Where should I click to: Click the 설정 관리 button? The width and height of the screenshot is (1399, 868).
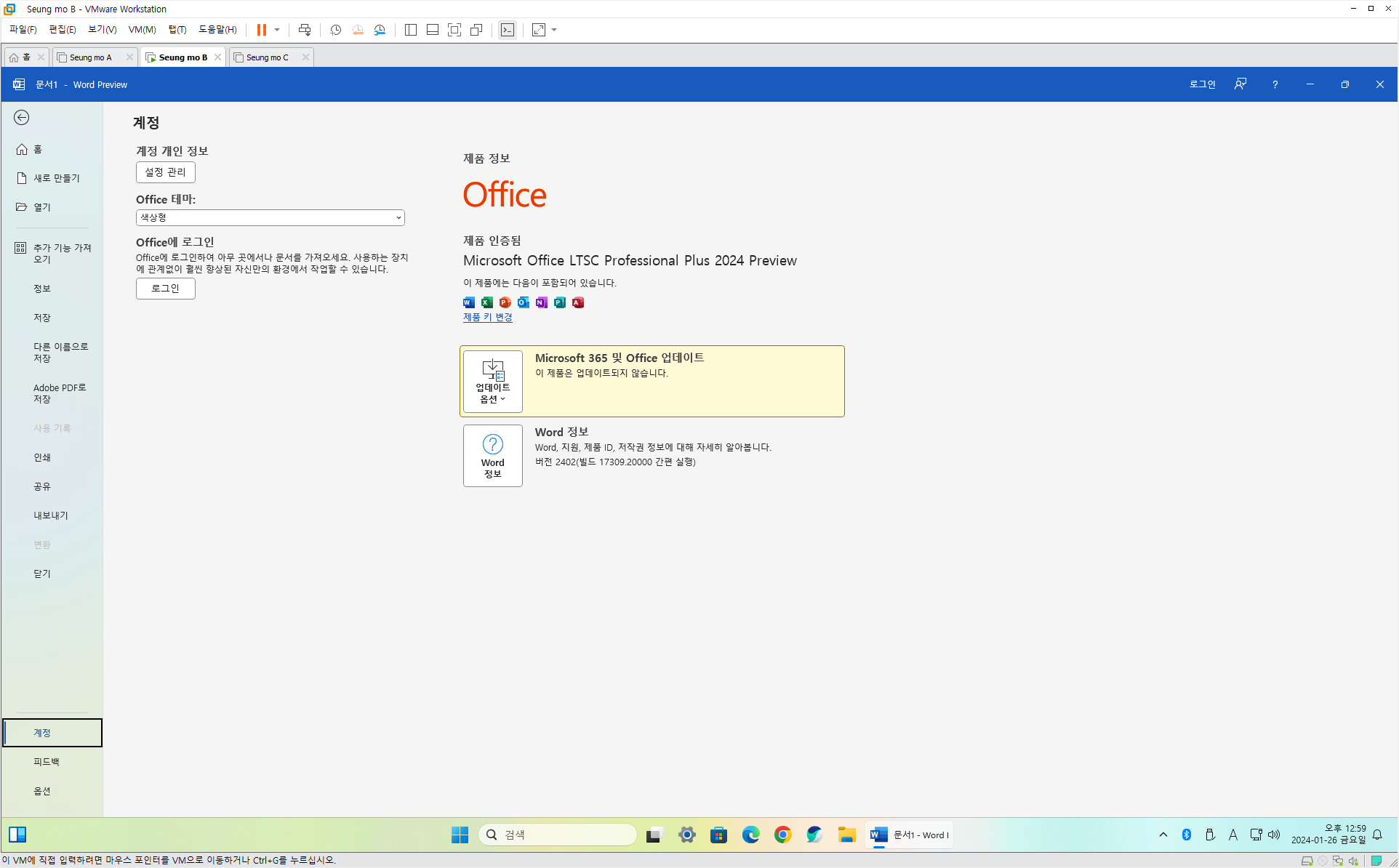(x=165, y=172)
